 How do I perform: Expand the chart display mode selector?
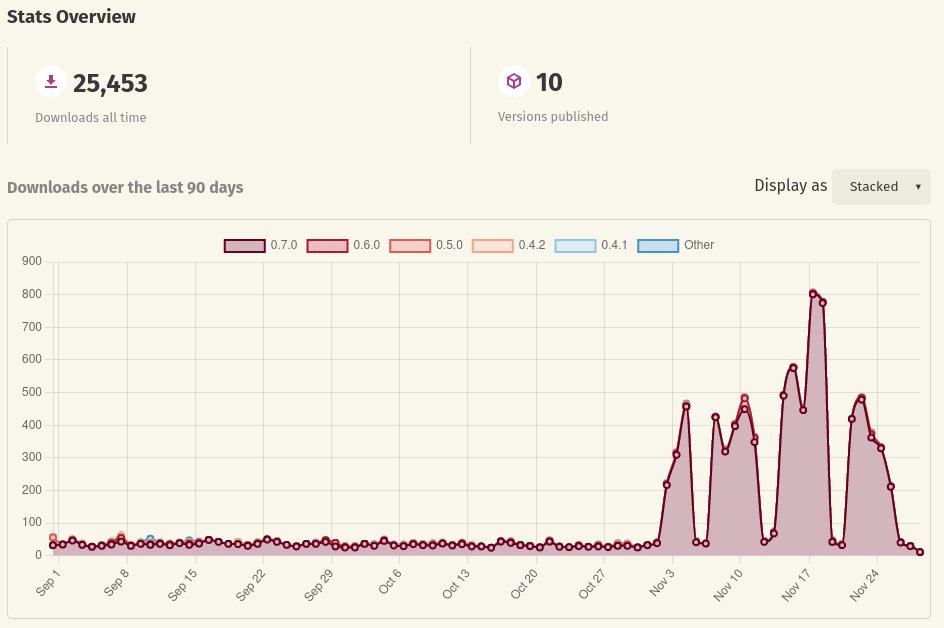881,187
